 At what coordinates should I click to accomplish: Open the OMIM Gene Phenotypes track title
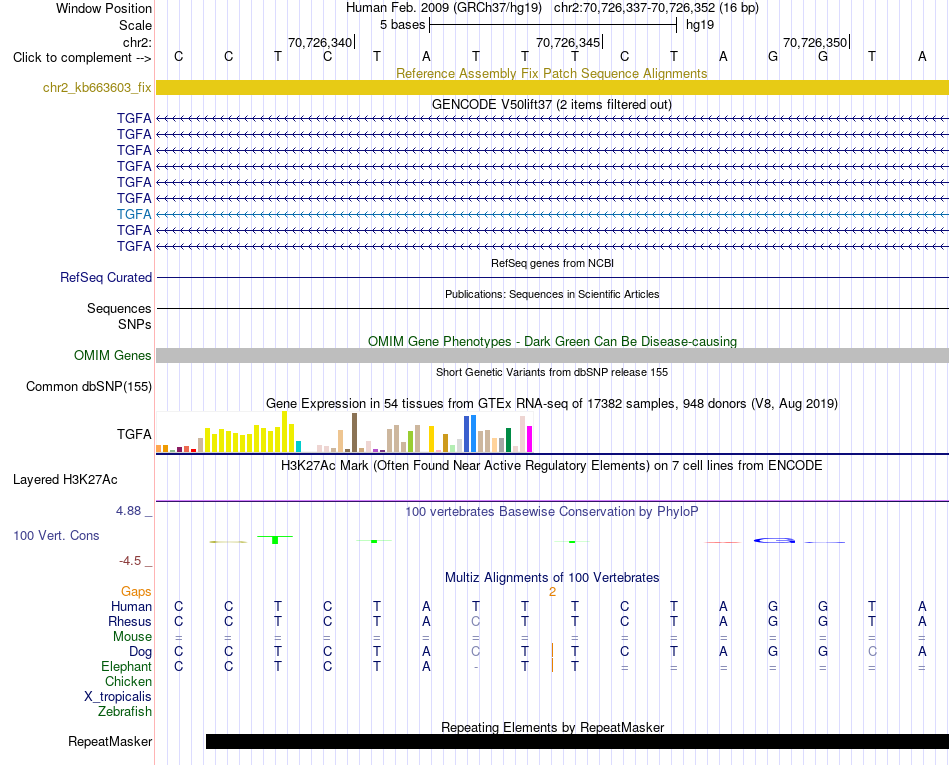click(552, 342)
